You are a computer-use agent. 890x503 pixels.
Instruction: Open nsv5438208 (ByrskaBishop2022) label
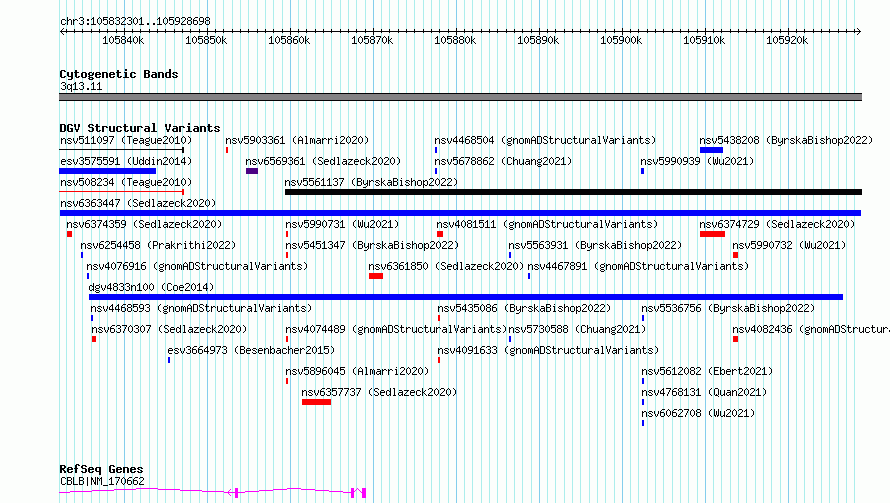tap(786, 140)
